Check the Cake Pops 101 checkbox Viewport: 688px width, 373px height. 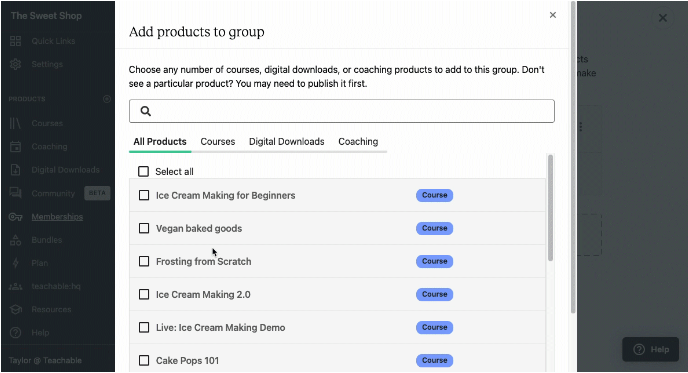[x=144, y=360]
